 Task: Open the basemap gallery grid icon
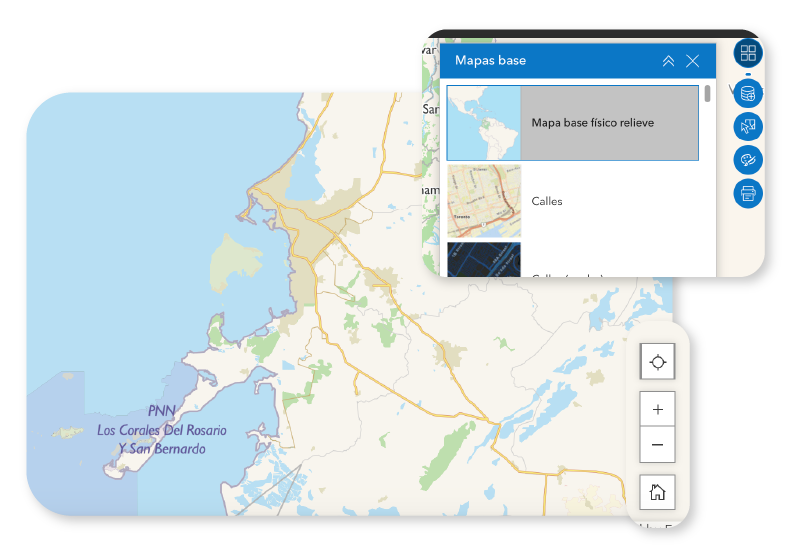[748, 53]
